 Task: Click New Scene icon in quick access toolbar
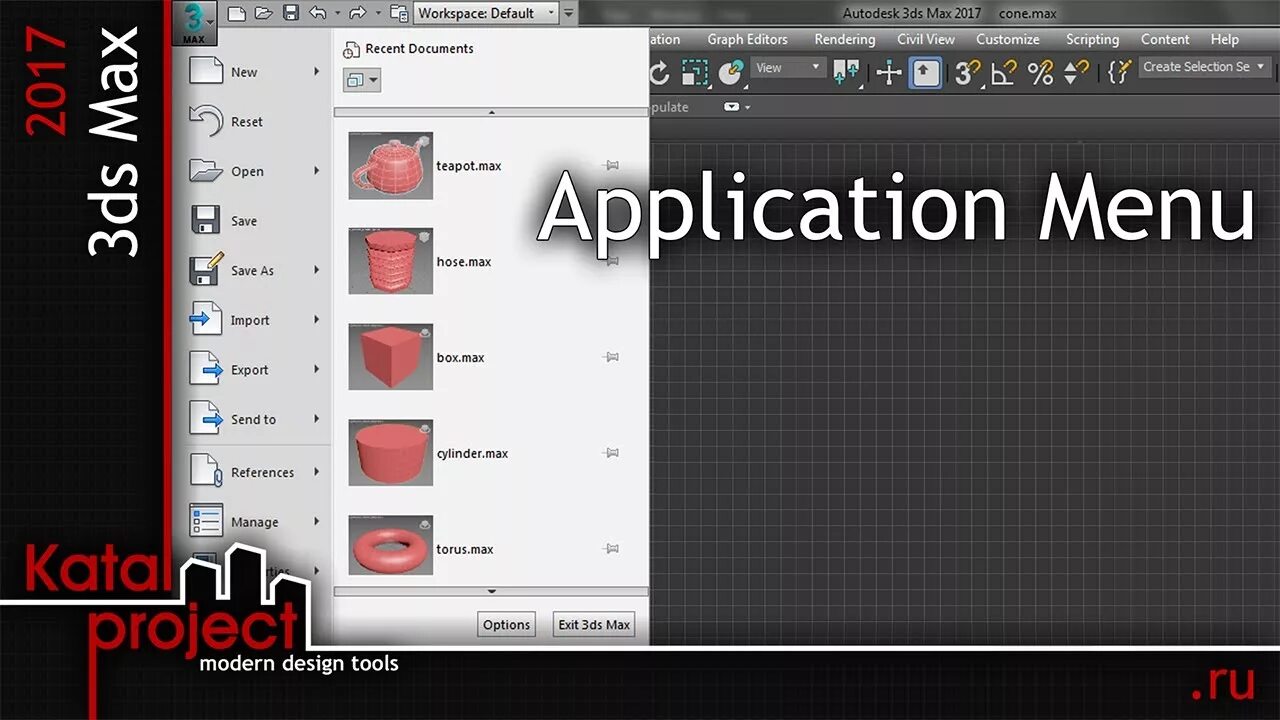click(x=236, y=13)
